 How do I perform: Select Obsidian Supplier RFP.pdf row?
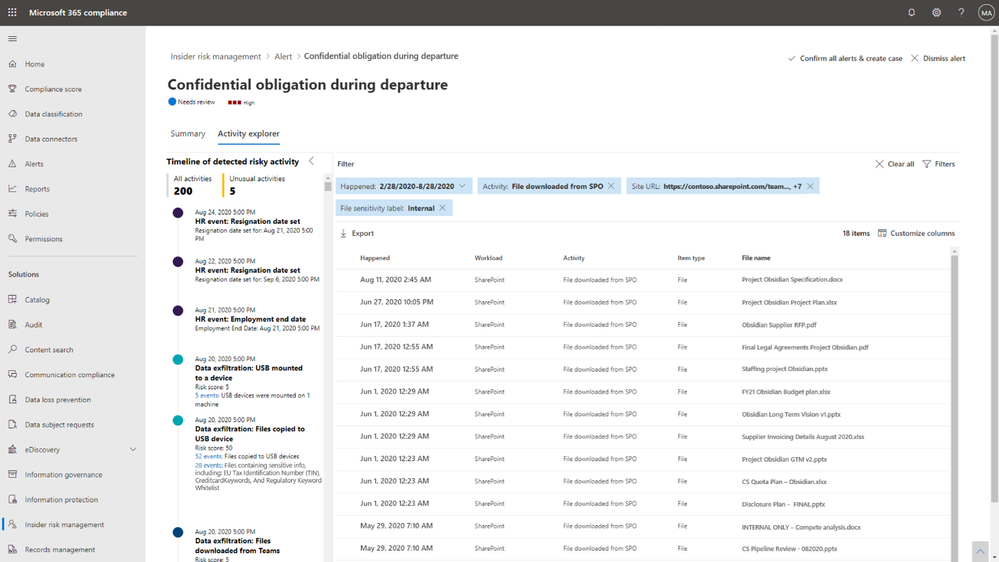tap(643, 324)
